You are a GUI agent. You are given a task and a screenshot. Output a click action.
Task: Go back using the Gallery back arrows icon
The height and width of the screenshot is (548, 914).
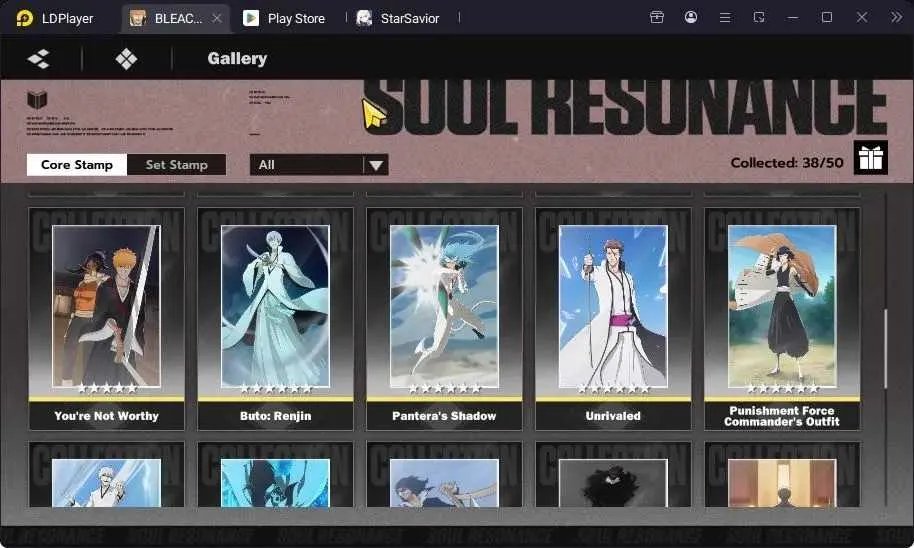click(38, 58)
